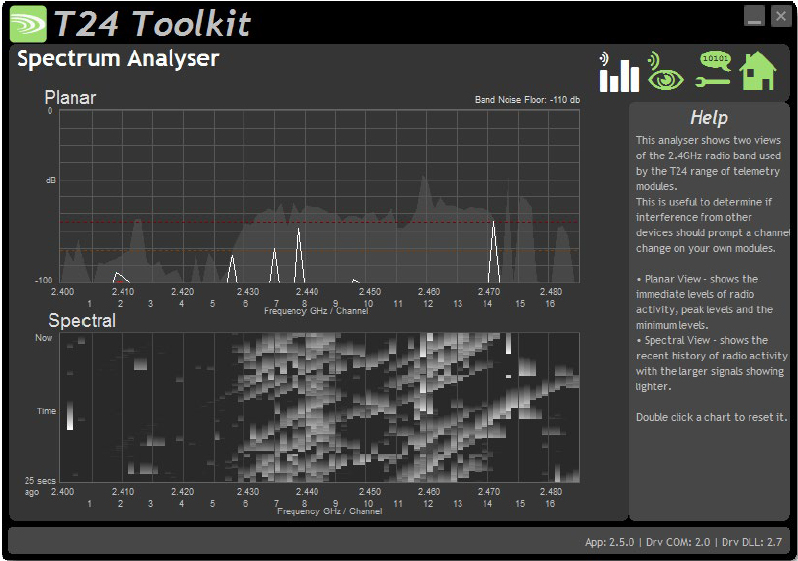
Task: Click the 'Help' panel heading
Action: (x=709, y=118)
